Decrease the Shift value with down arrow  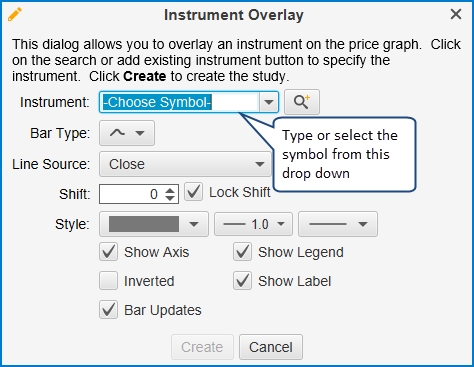click(170, 198)
